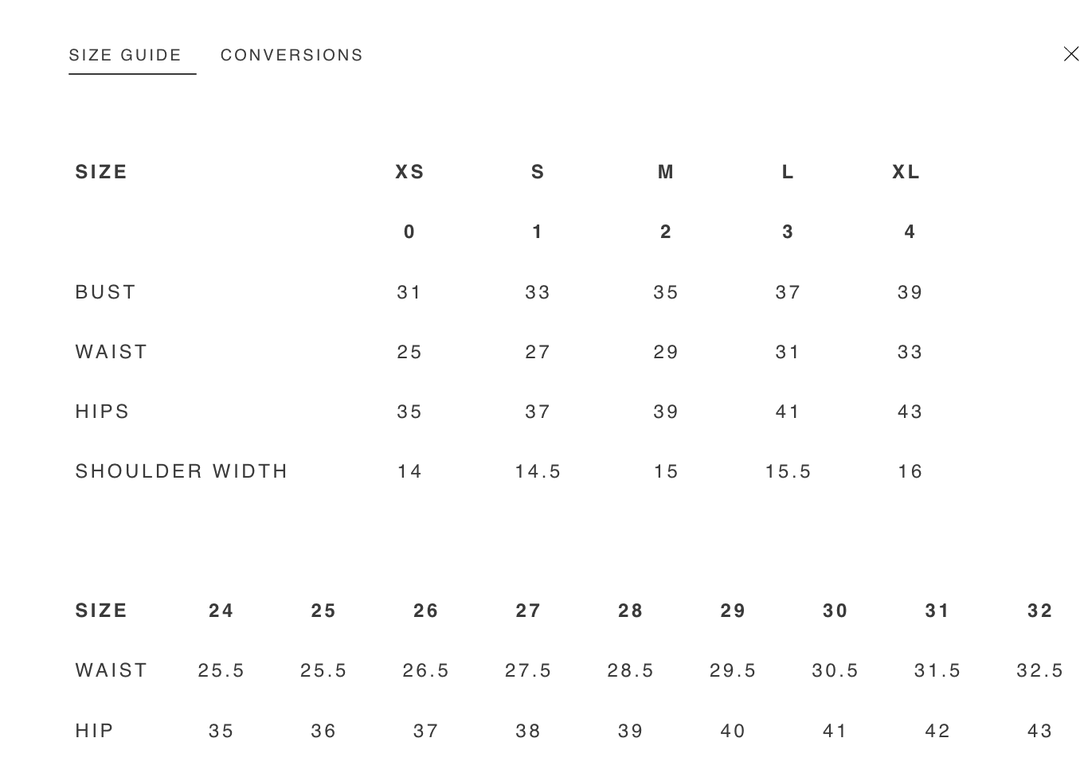Click the 32.5 waist measurement
The image size is (1080, 777).
click(1039, 670)
